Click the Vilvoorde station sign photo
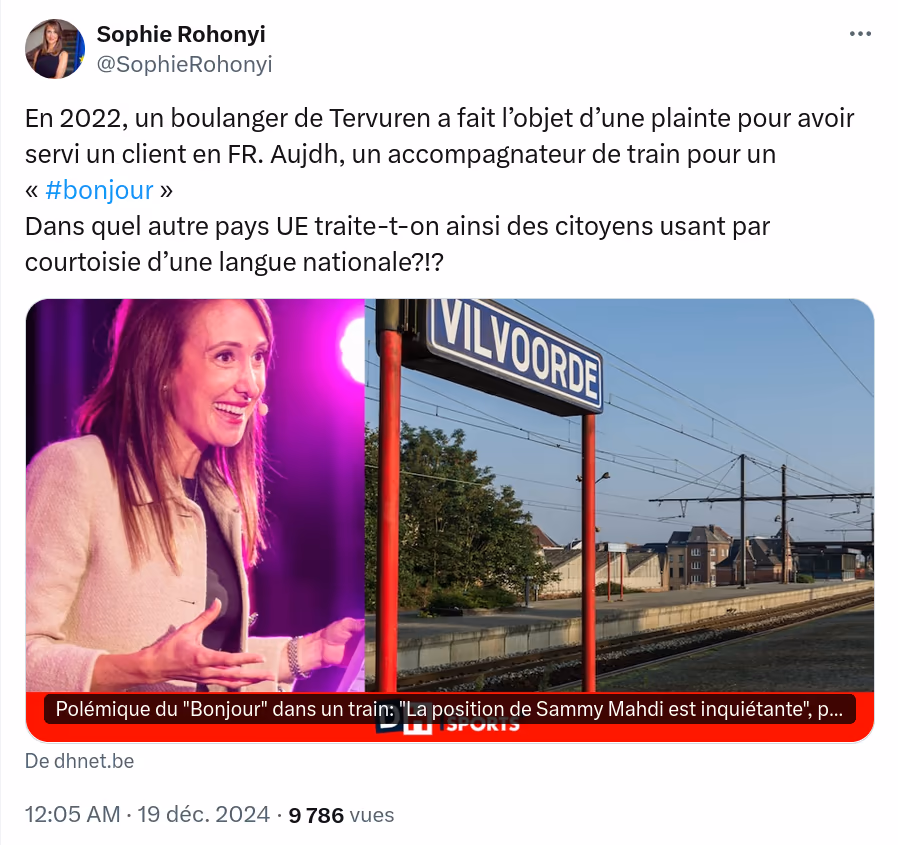The width and height of the screenshot is (898, 845). (619, 496)
